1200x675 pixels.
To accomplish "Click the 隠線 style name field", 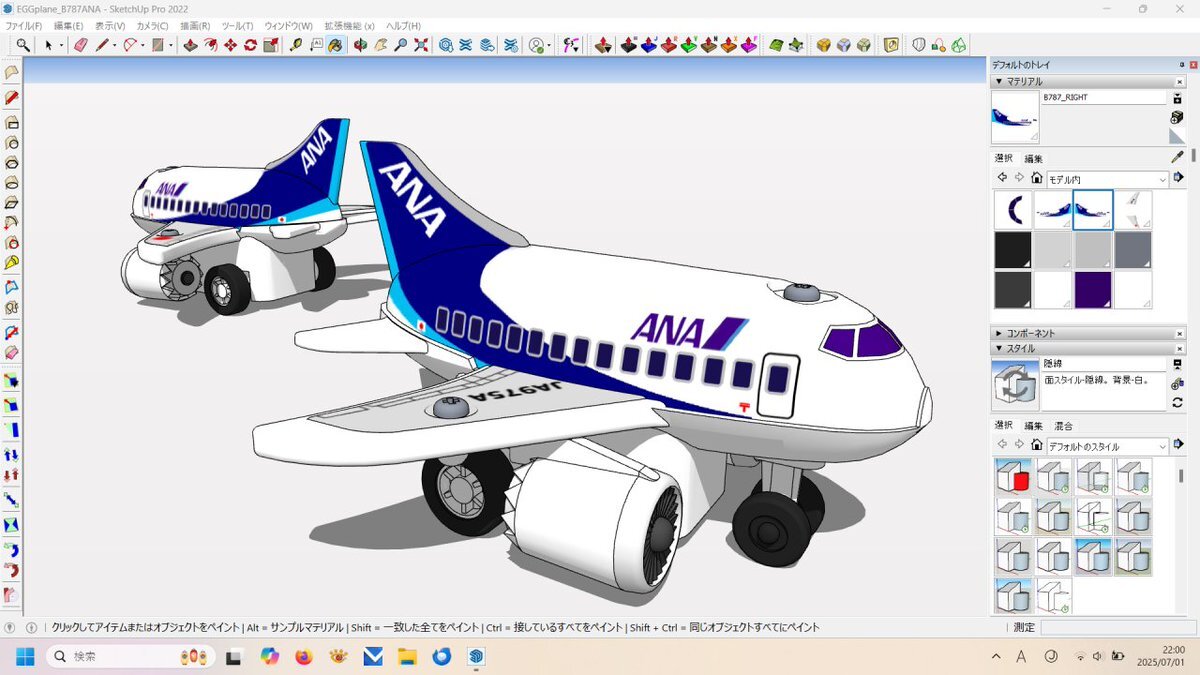I will pyautogui.click(x=1103, y=364).
